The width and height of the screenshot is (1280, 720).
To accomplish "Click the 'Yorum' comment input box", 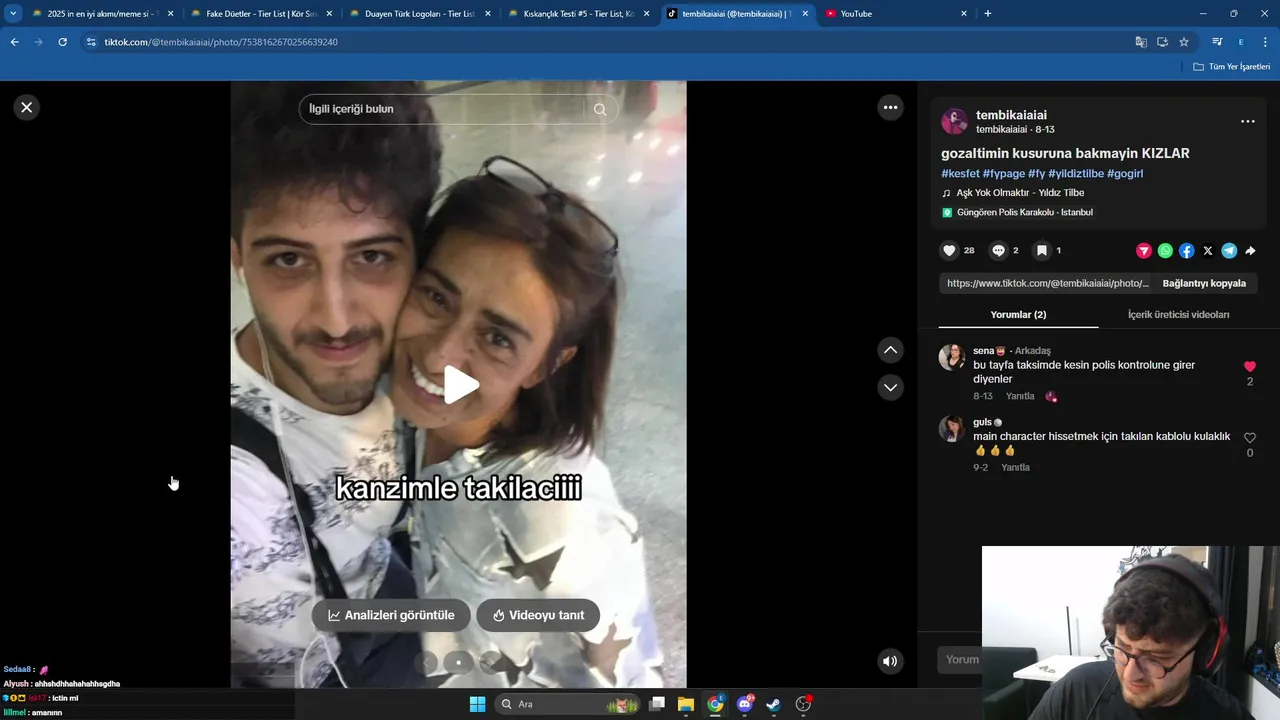I will click(x=960, y=659).
